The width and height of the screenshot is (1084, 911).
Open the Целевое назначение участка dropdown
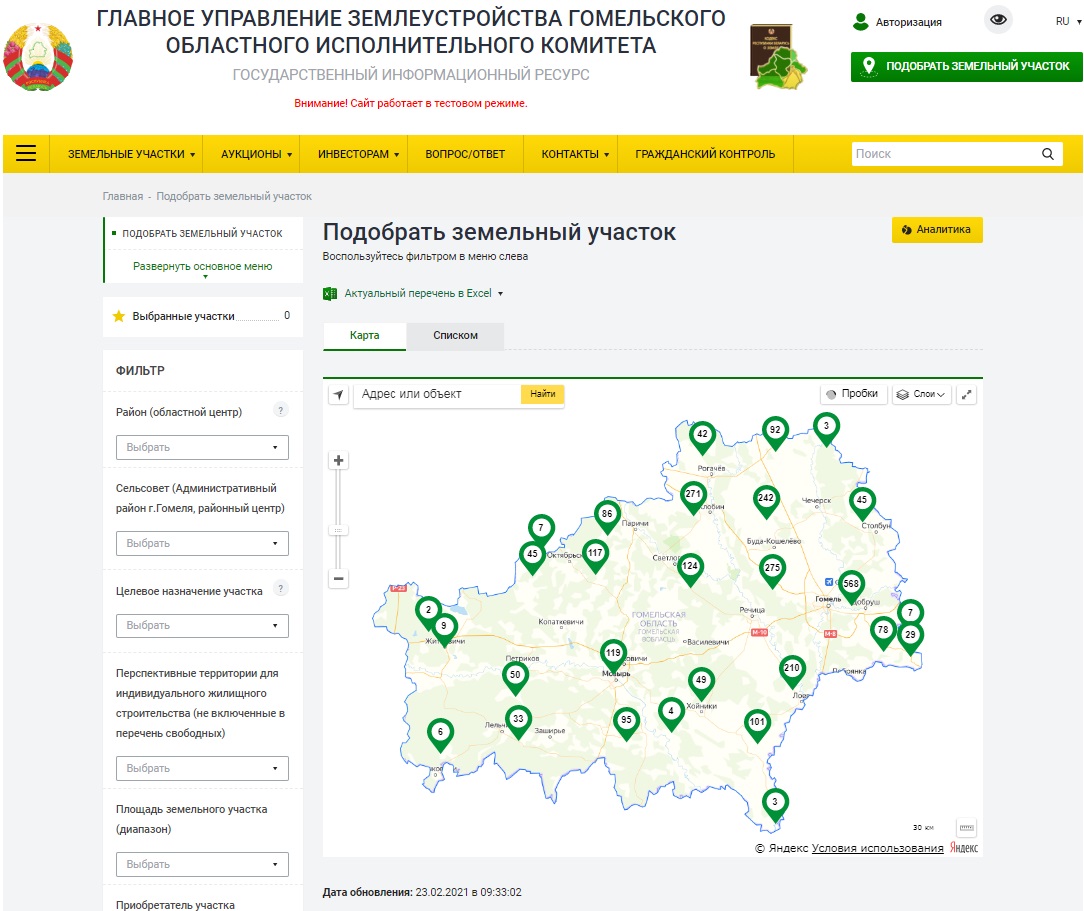202,626
